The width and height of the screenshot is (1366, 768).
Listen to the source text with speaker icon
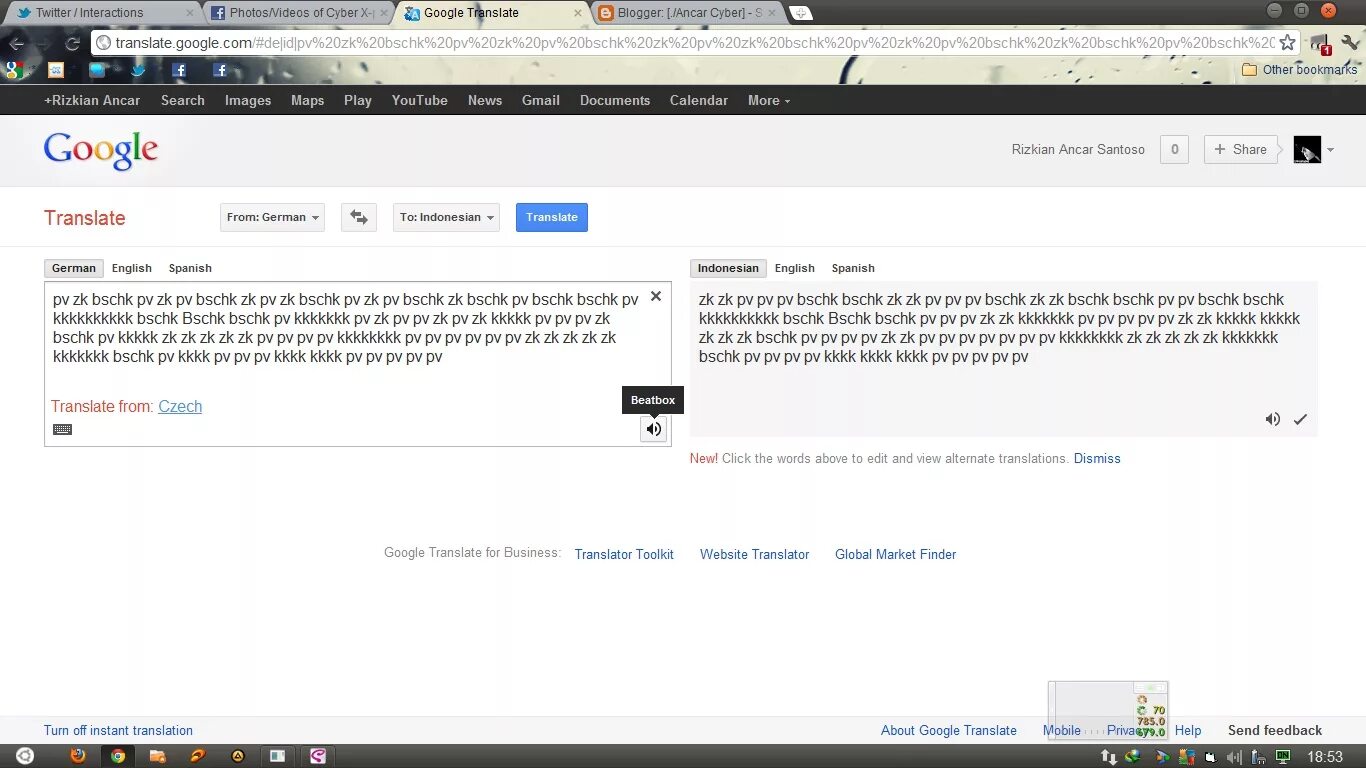pyautogui.click(x=653, y=429)
